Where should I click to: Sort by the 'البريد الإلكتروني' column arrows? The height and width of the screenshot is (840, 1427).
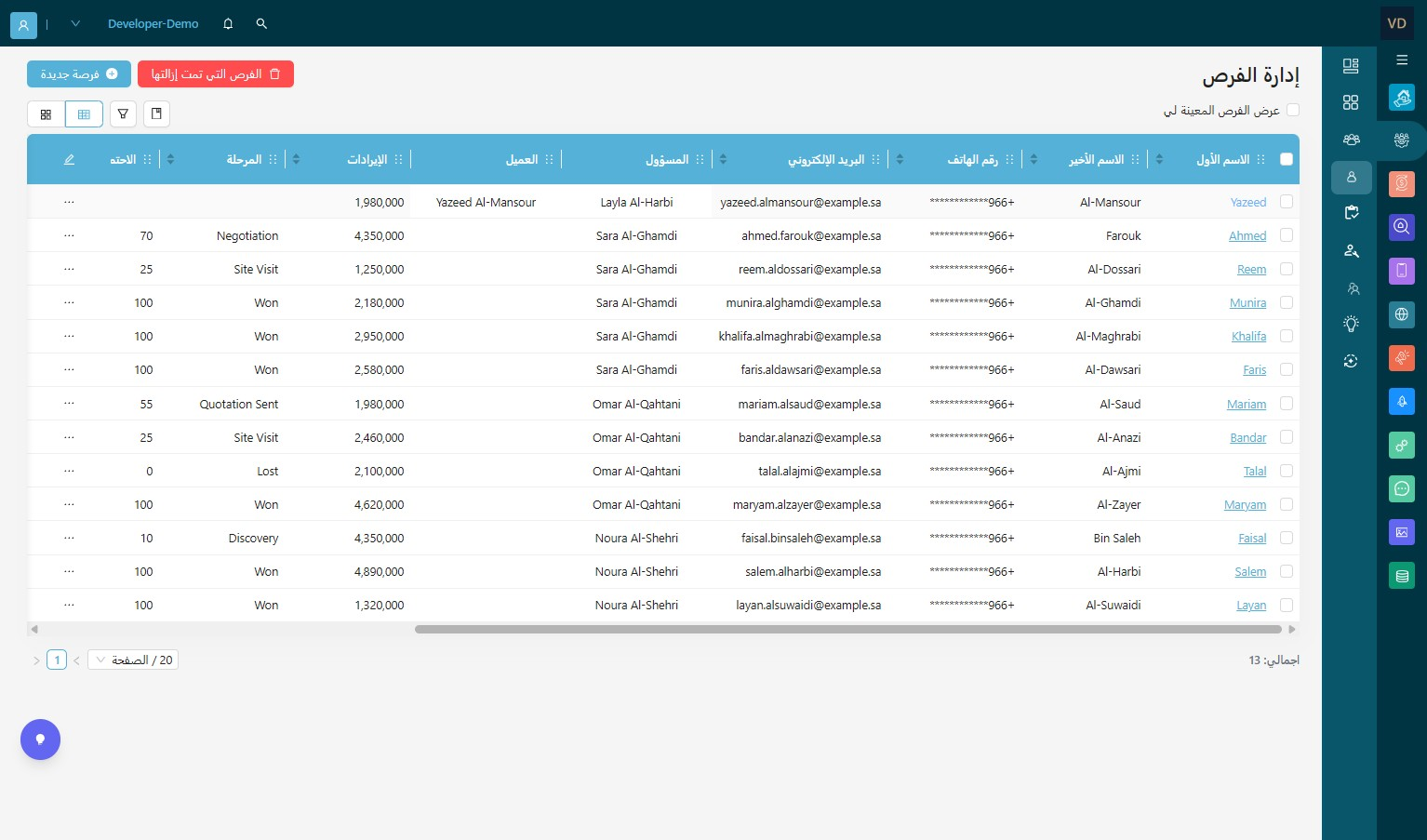coord(724,159)
